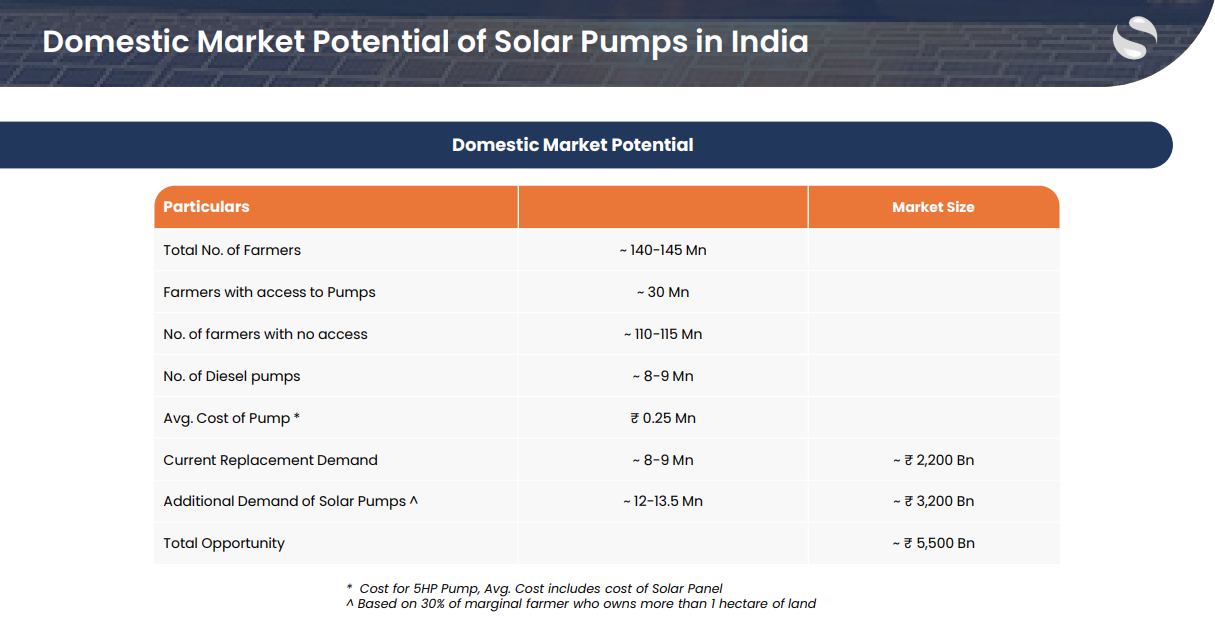The height and width of the screenshot is (621, 1215).
Task: Click the footnote about 5HP Pump cost
Action: [x=534, y=588]
